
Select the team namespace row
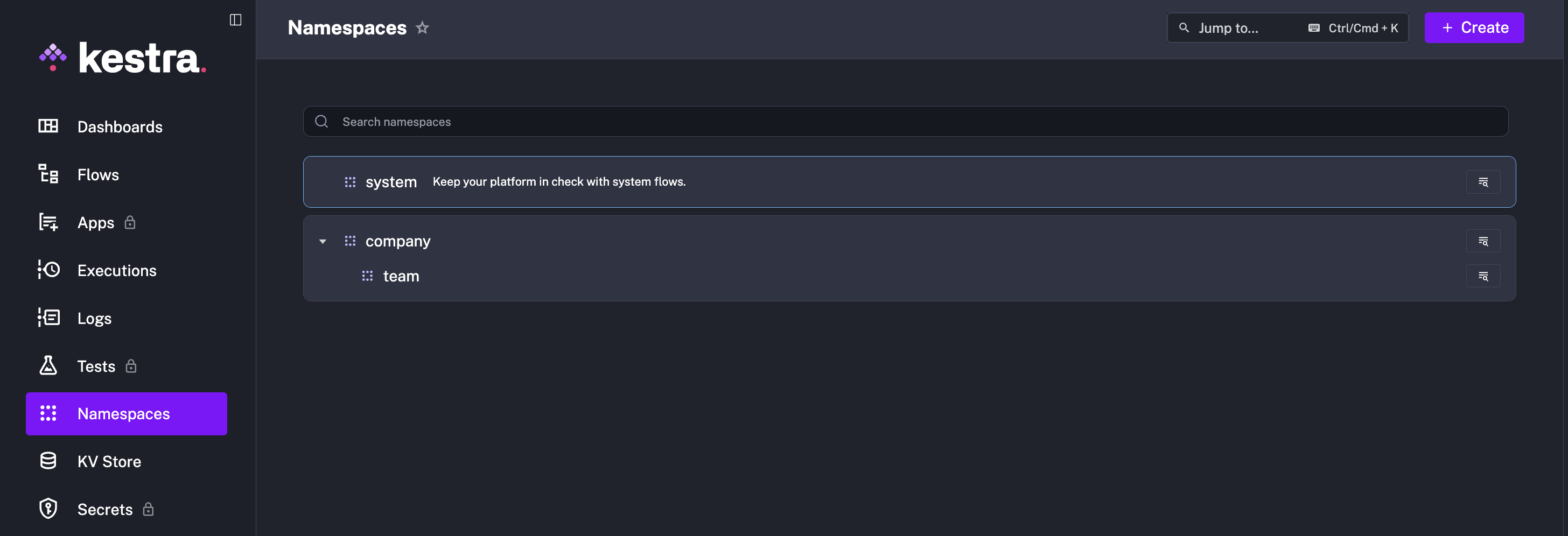pos(401,276)
